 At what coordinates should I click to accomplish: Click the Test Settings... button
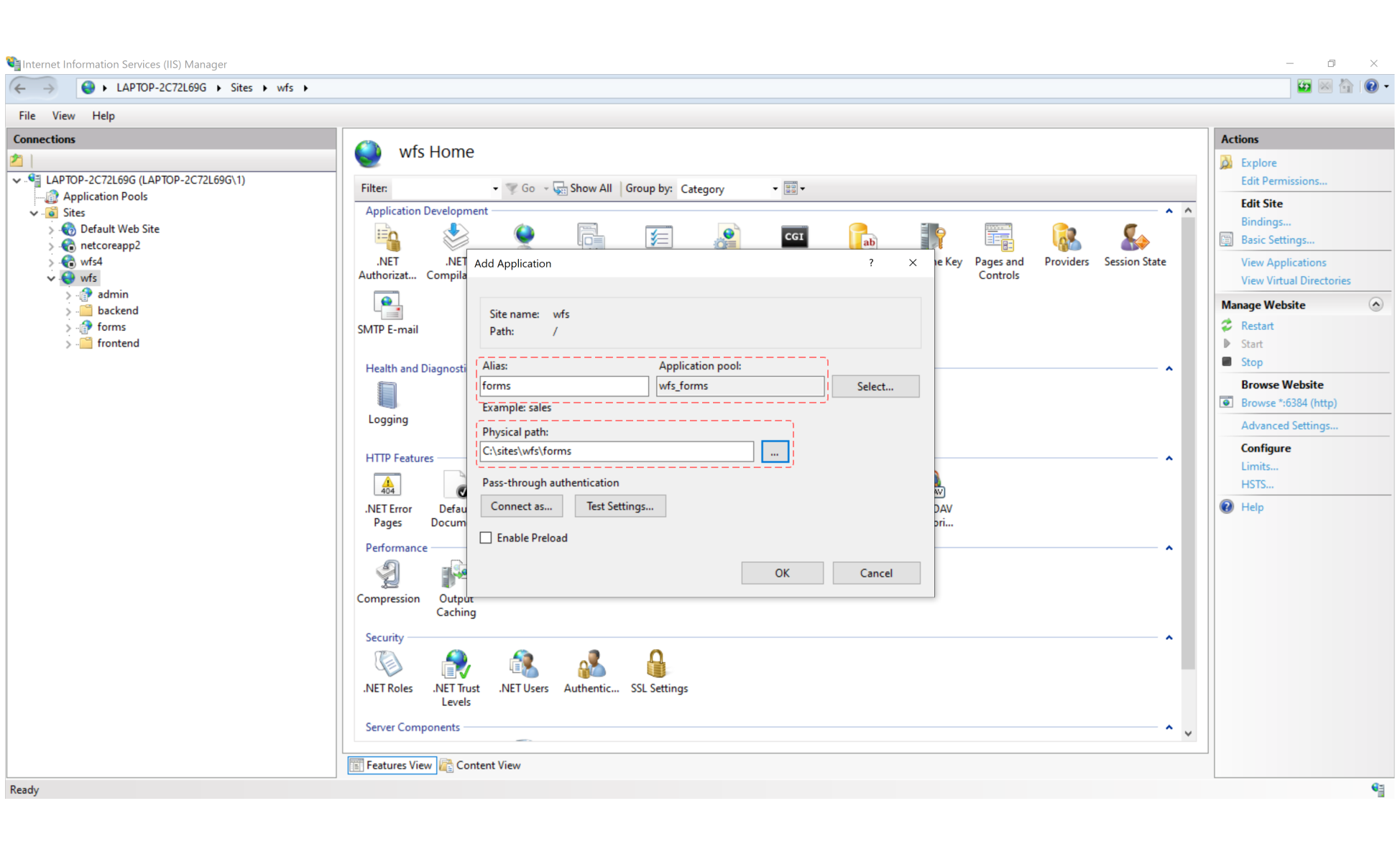point(620,506)
